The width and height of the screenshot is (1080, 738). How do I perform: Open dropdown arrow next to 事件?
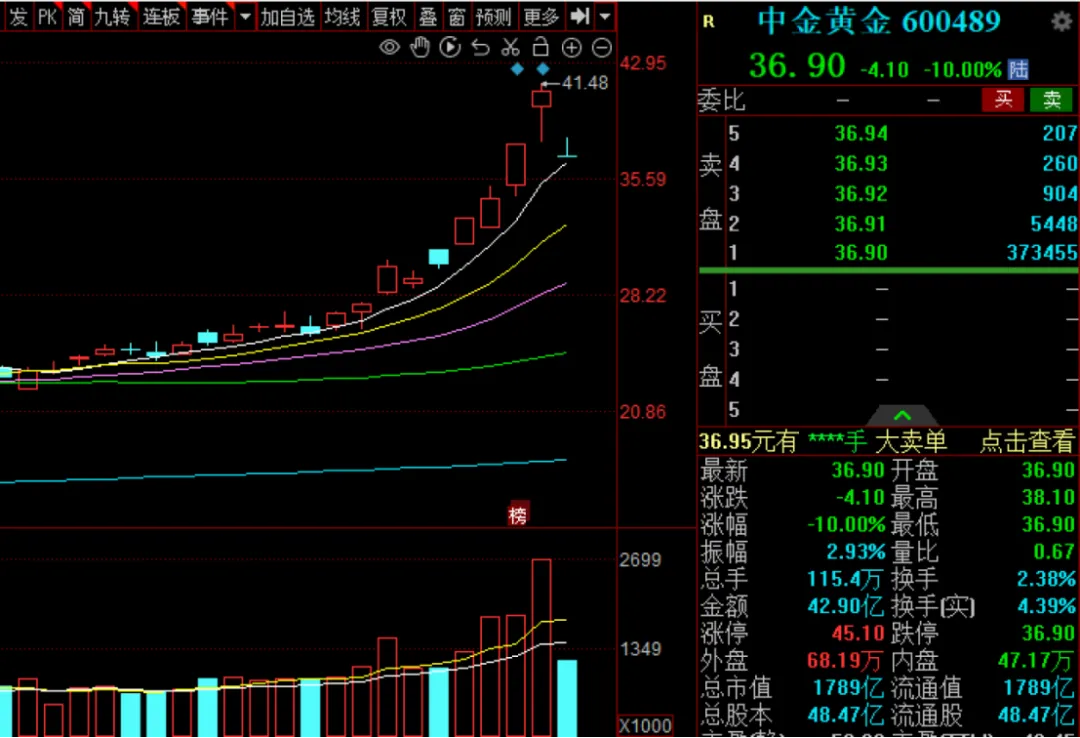point(245,16)
